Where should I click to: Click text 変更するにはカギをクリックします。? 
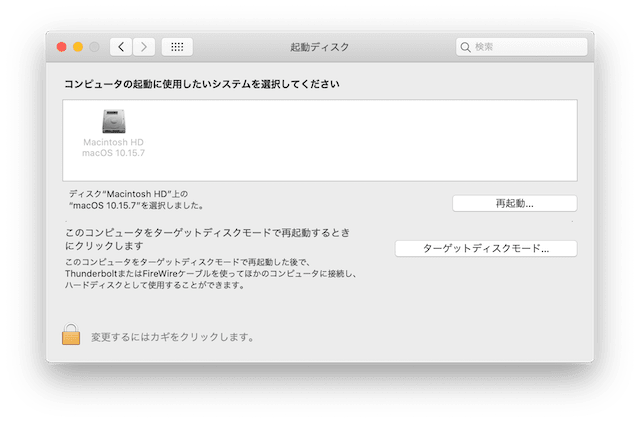pos(173,337)
